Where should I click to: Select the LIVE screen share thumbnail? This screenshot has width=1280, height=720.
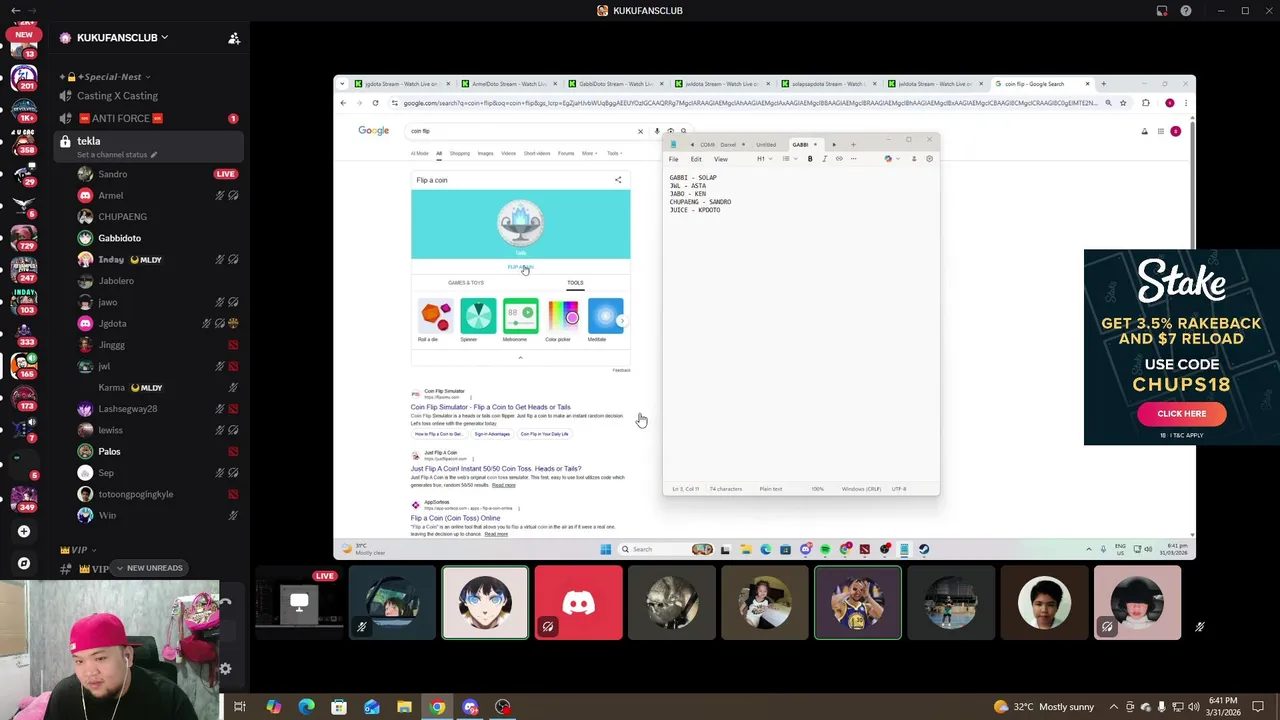pos(298,603)
